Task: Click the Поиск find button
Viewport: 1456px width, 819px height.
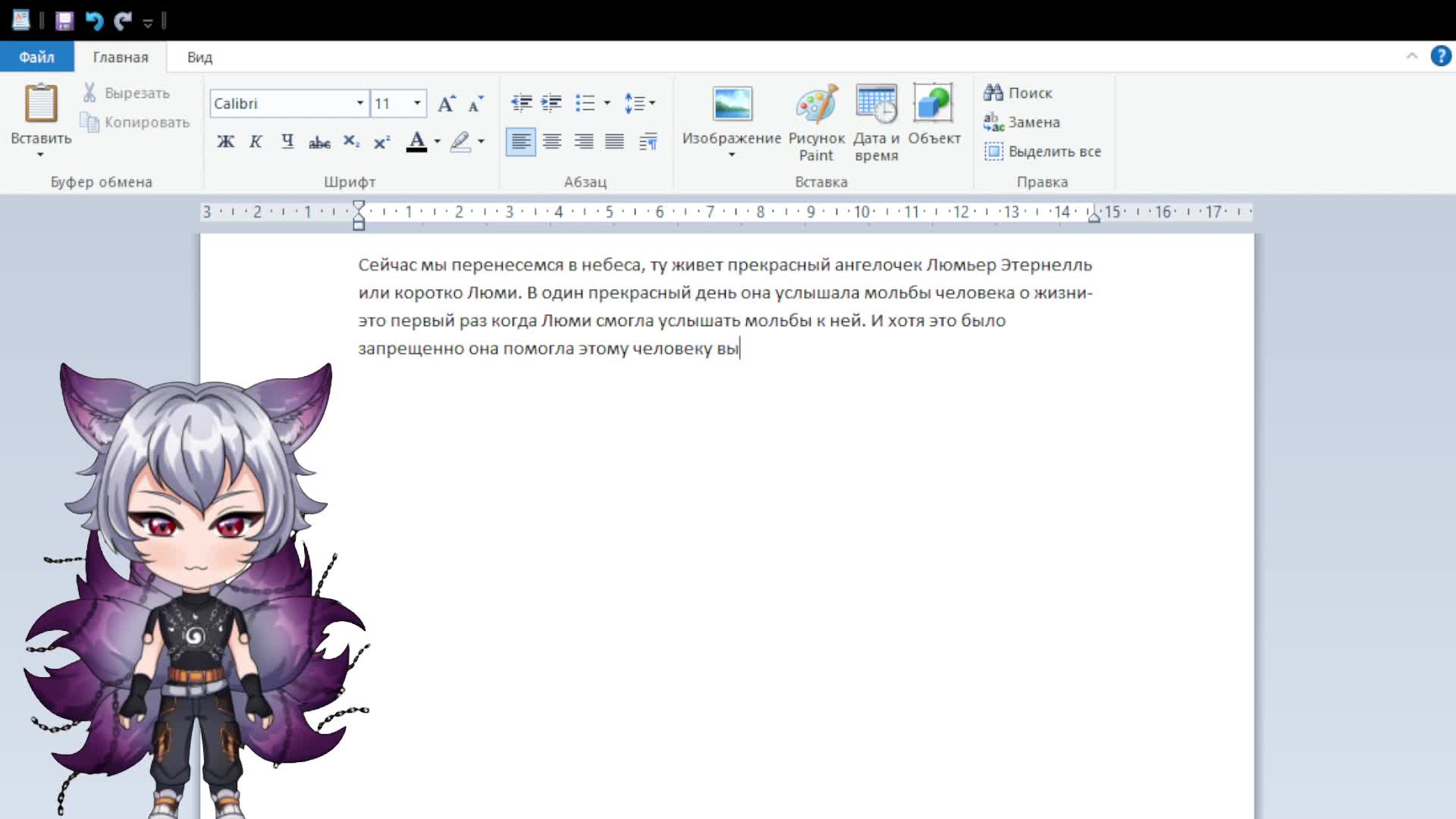Action: pyautogui.click(x=1018, y=93)
